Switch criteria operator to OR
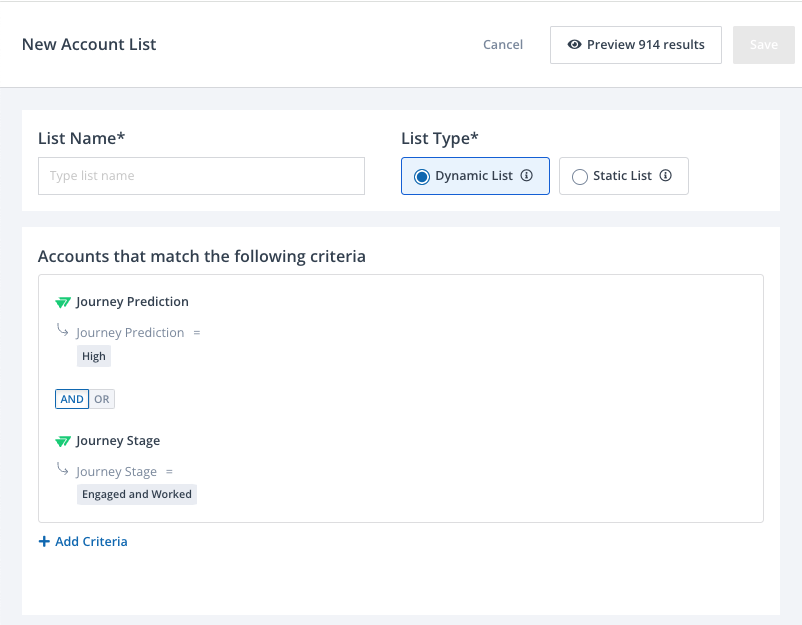Viewport: 802px width, 625px height. click(x=102, y=399)
